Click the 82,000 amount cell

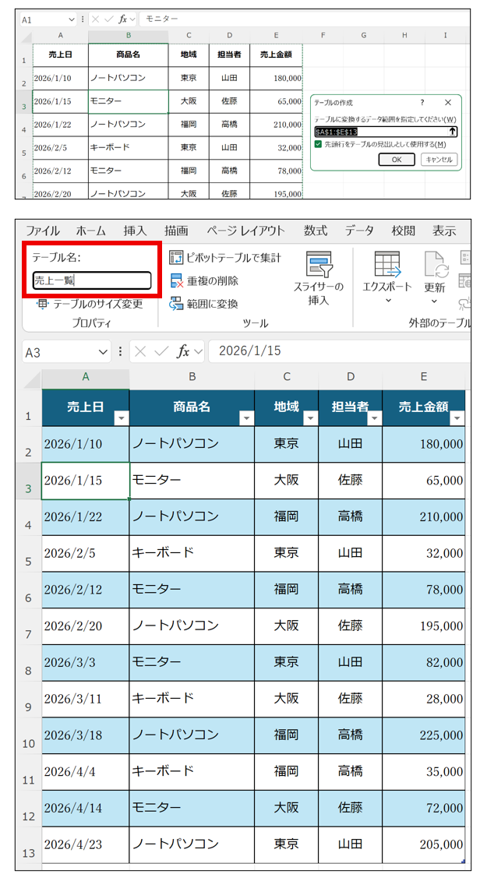click(x=424, y=662)
